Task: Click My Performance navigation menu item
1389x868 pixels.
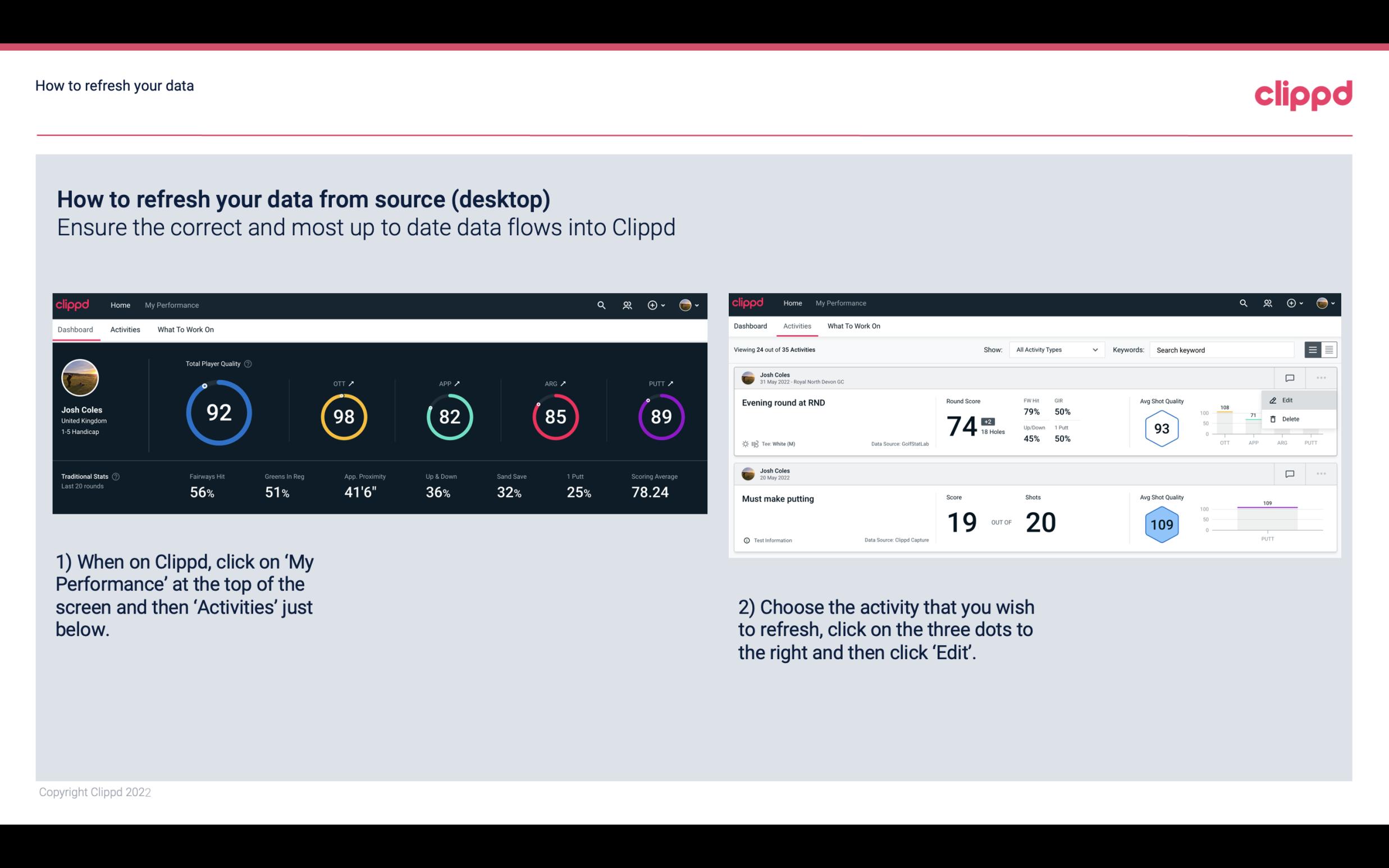Action: (x=170, y=304)
